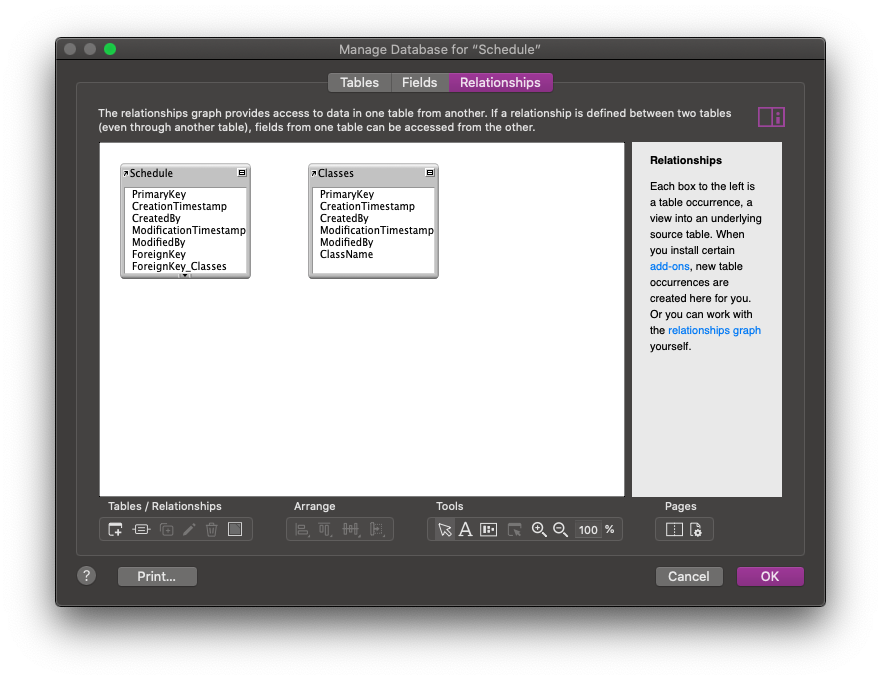
Task: Click the align top edges icon
Action: pos(325,529)
